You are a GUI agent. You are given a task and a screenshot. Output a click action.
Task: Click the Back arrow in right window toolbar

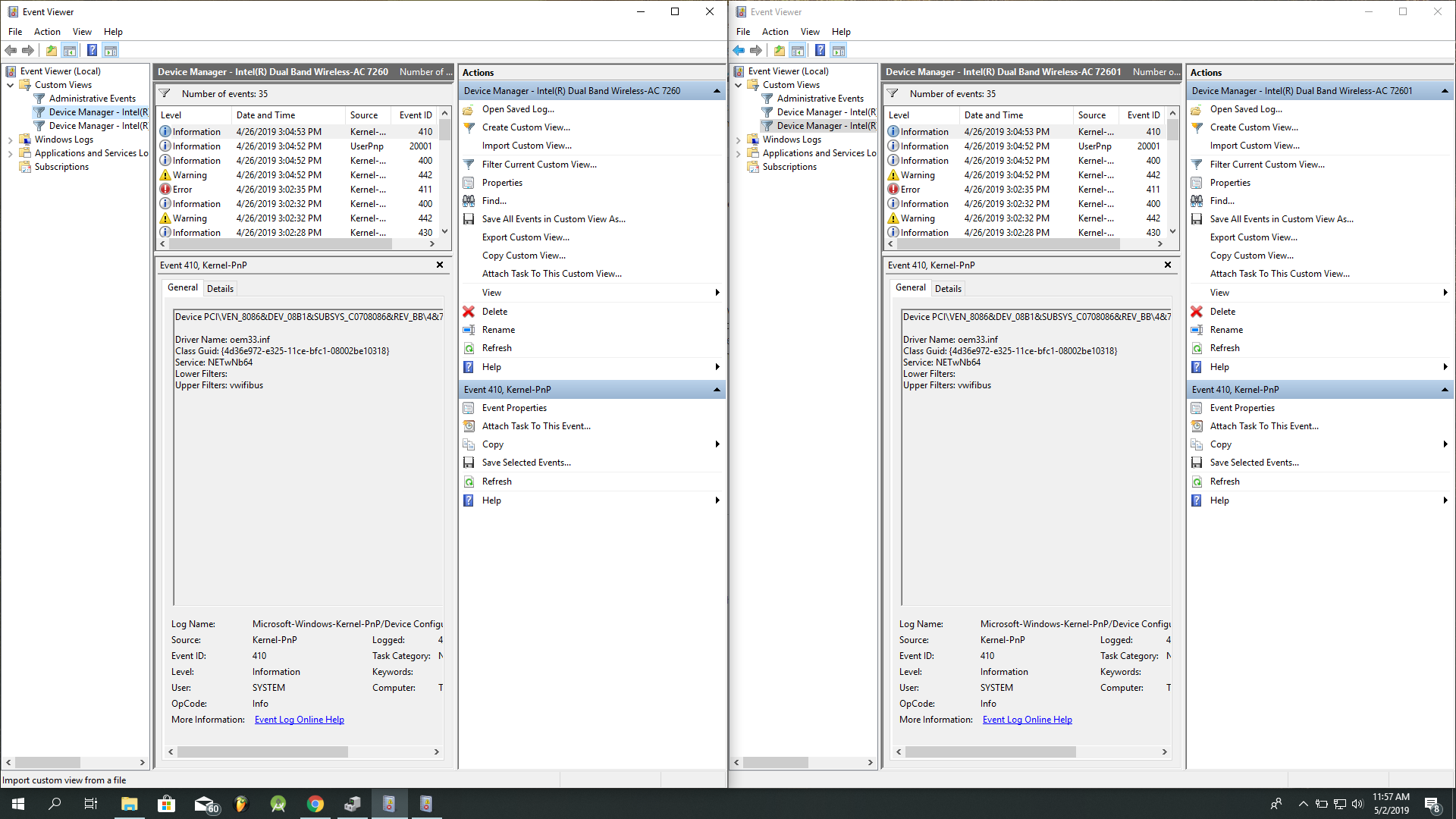click(x=739, y=51)
